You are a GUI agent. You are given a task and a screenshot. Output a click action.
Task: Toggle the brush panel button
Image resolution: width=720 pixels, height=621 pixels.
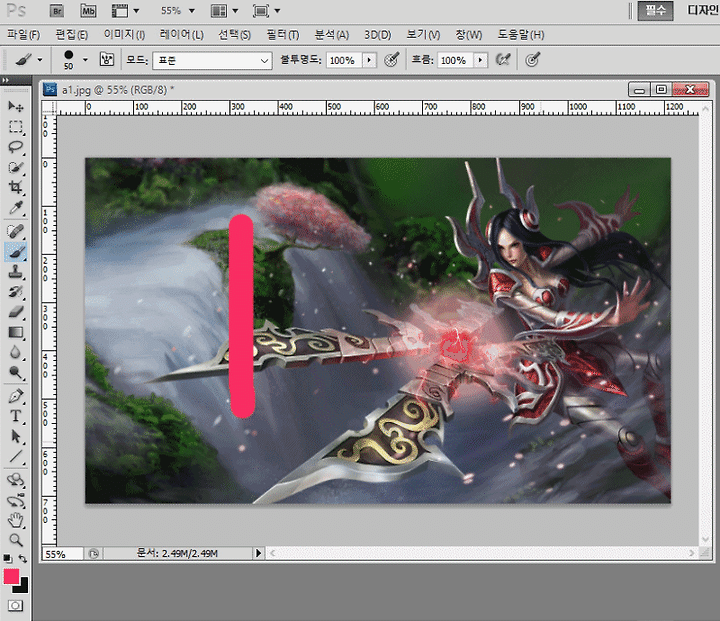[107, 60]
